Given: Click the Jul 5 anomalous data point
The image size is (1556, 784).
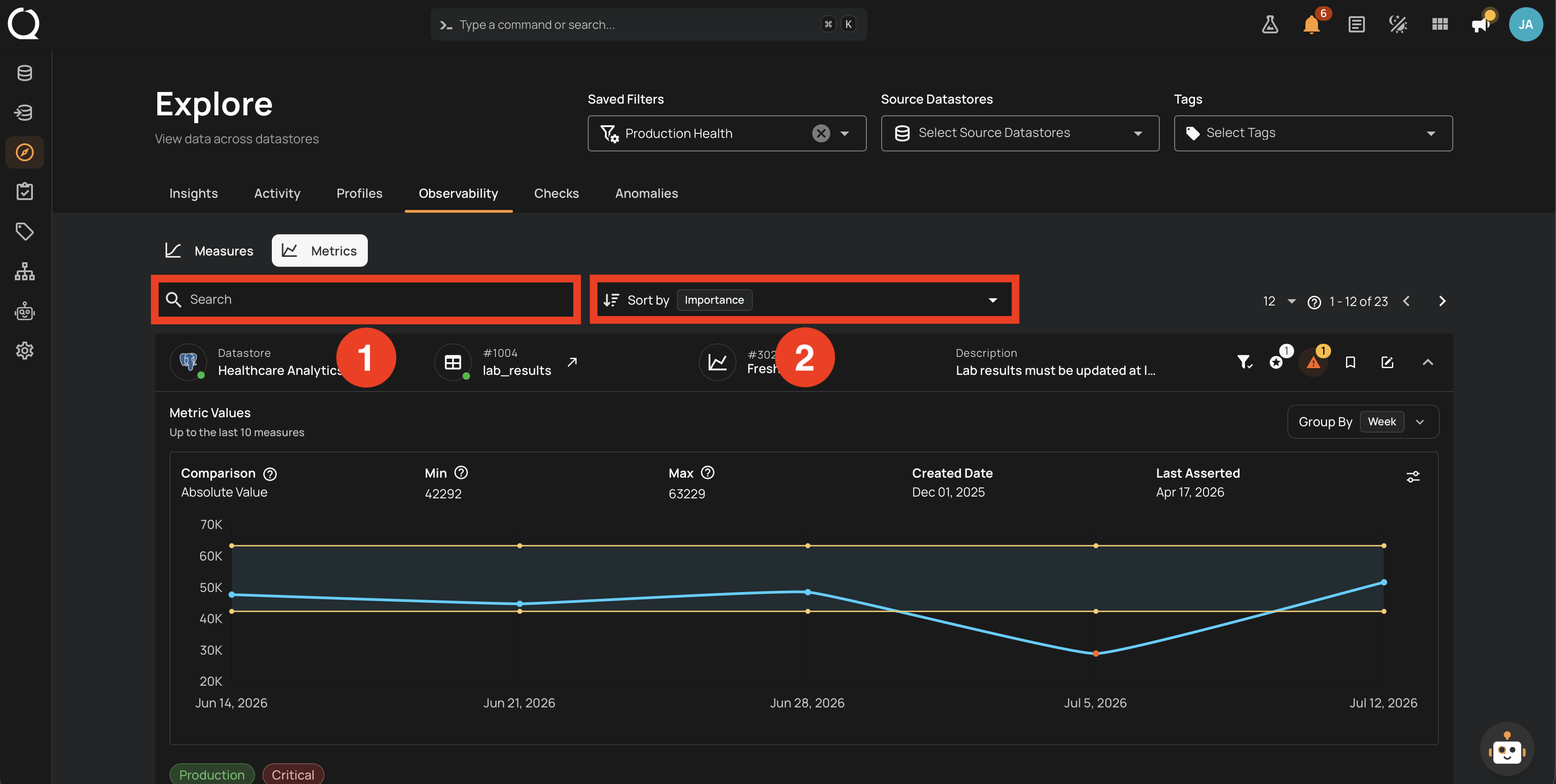Looking at the screenshot, I should [1096, 653].
